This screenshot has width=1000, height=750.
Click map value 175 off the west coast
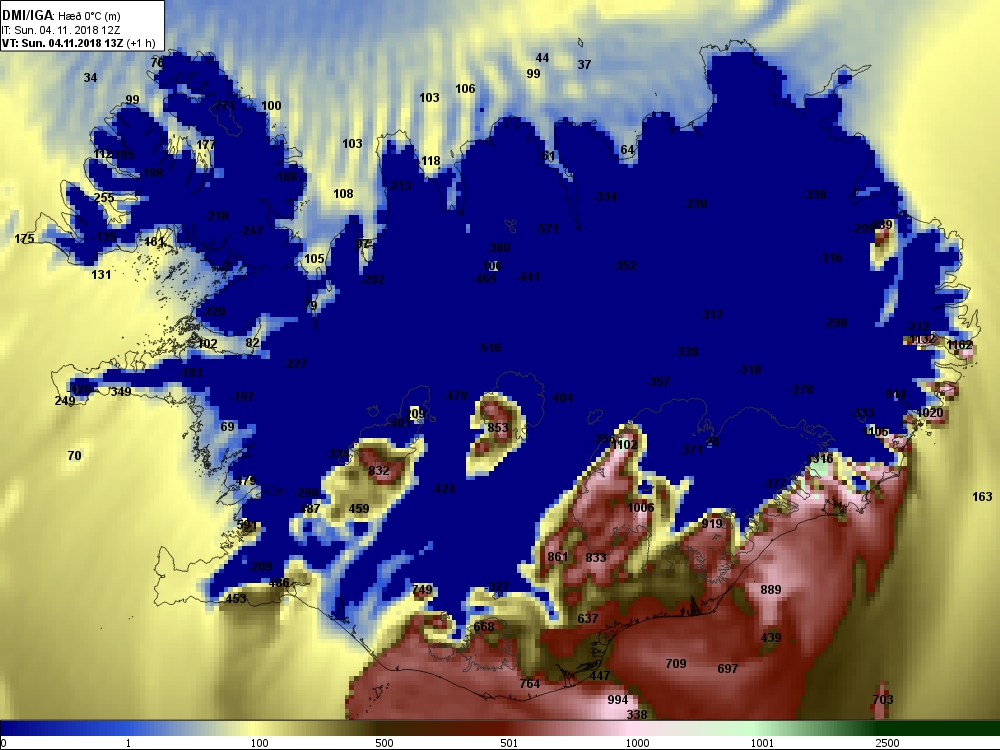(24, 239)
